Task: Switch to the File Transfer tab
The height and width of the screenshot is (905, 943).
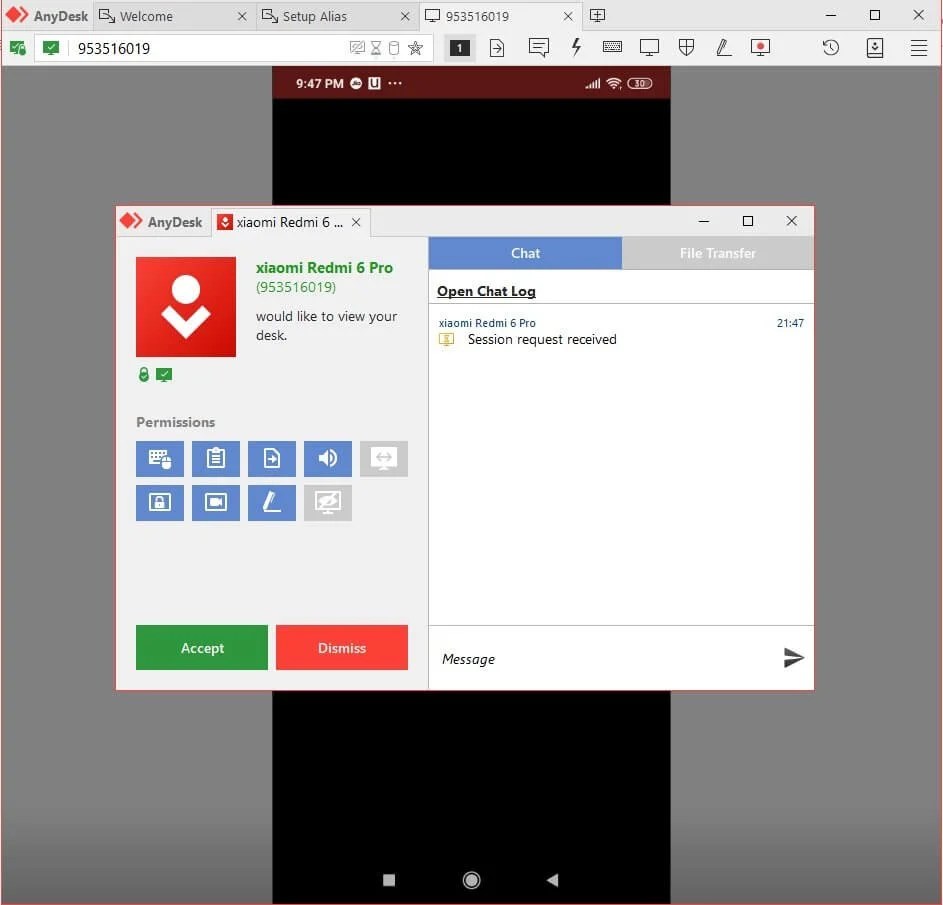Action: [x=716, y=253]
